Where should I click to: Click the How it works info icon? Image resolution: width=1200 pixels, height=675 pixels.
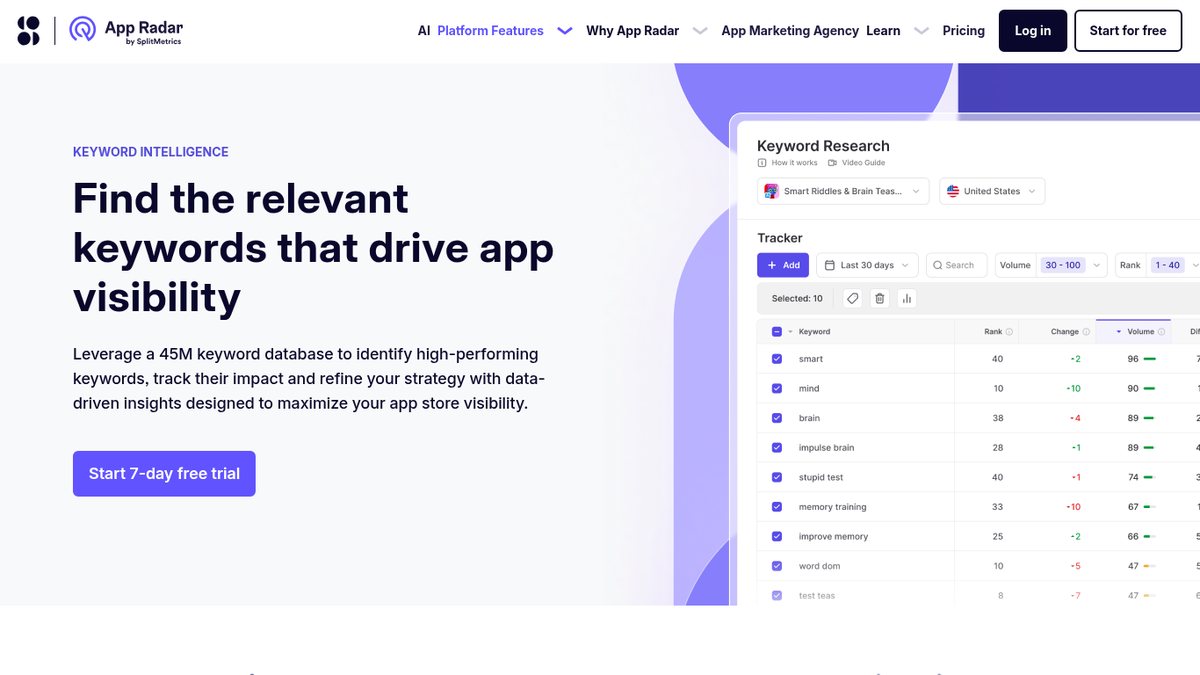pos(762,163)
